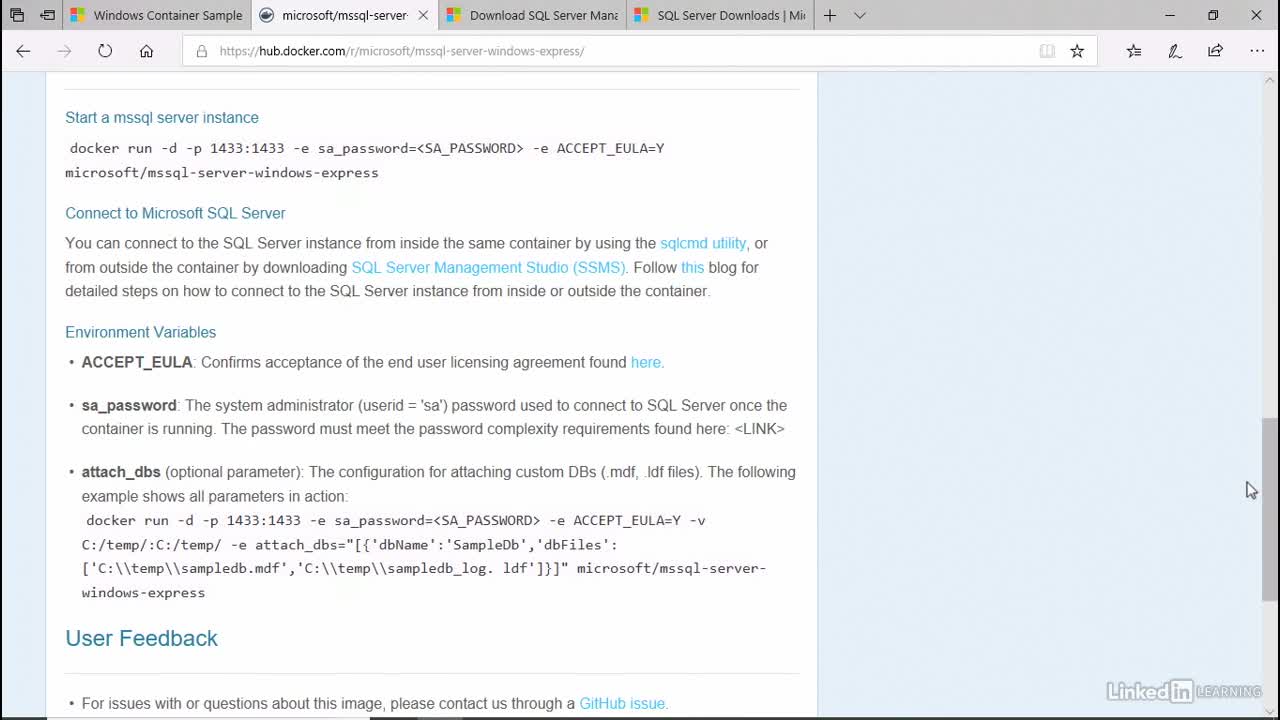The height and width of the screenshot is (720, 1280).
Task: Open the sqlcmd utility link
Action: [x=703, y=243]
